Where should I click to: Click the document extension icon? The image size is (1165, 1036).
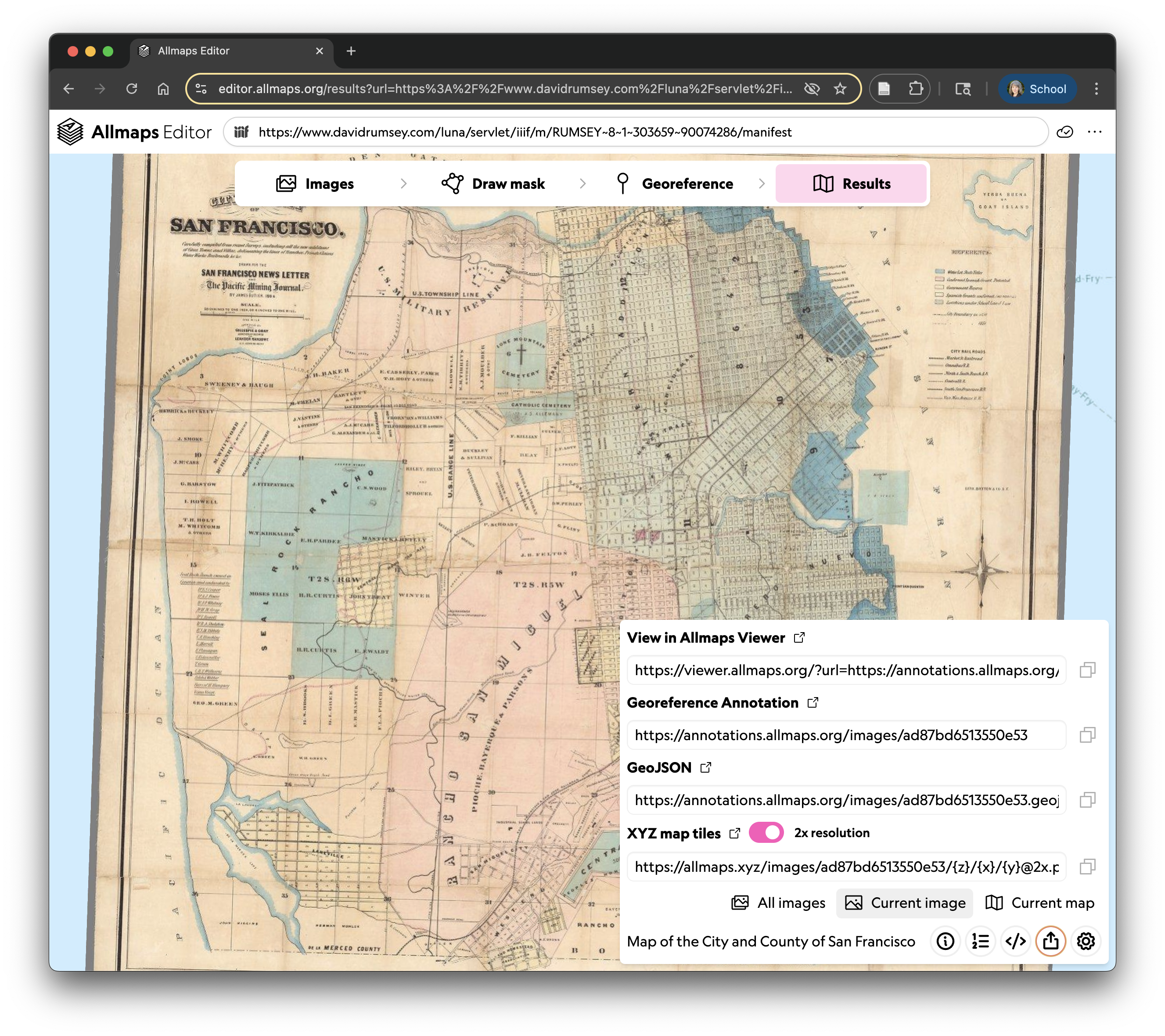pos(884,89)
